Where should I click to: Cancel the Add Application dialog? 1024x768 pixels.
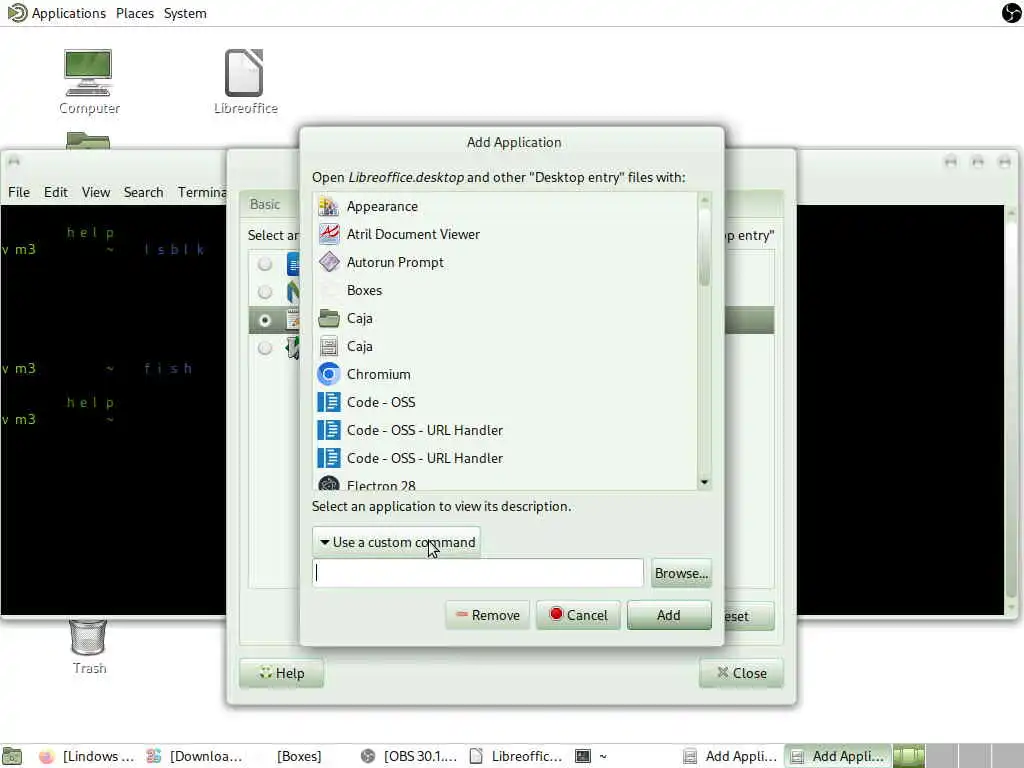[x=578, y=615]
